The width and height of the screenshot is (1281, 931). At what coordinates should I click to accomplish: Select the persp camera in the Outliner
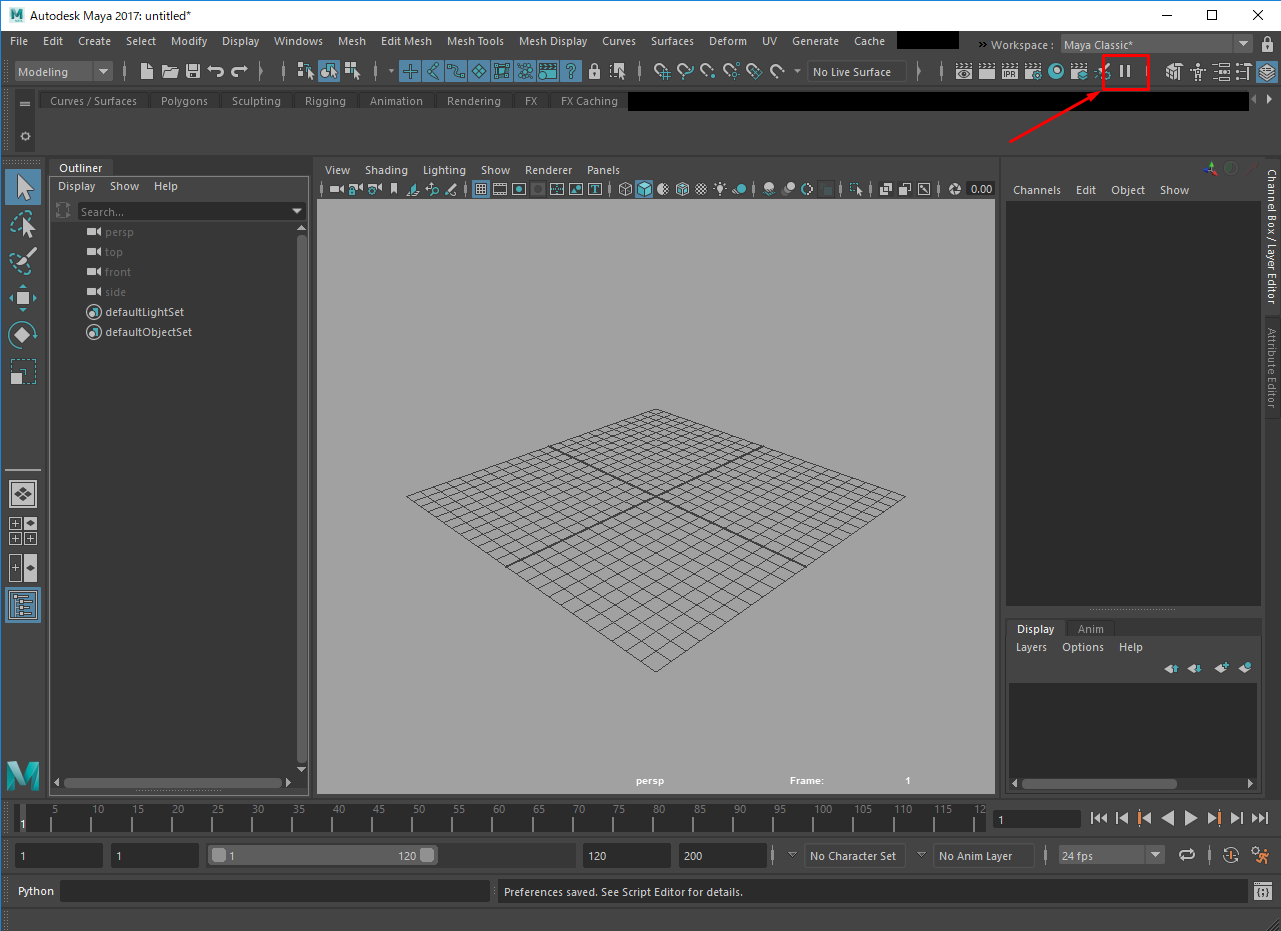(x=119, y=232)
